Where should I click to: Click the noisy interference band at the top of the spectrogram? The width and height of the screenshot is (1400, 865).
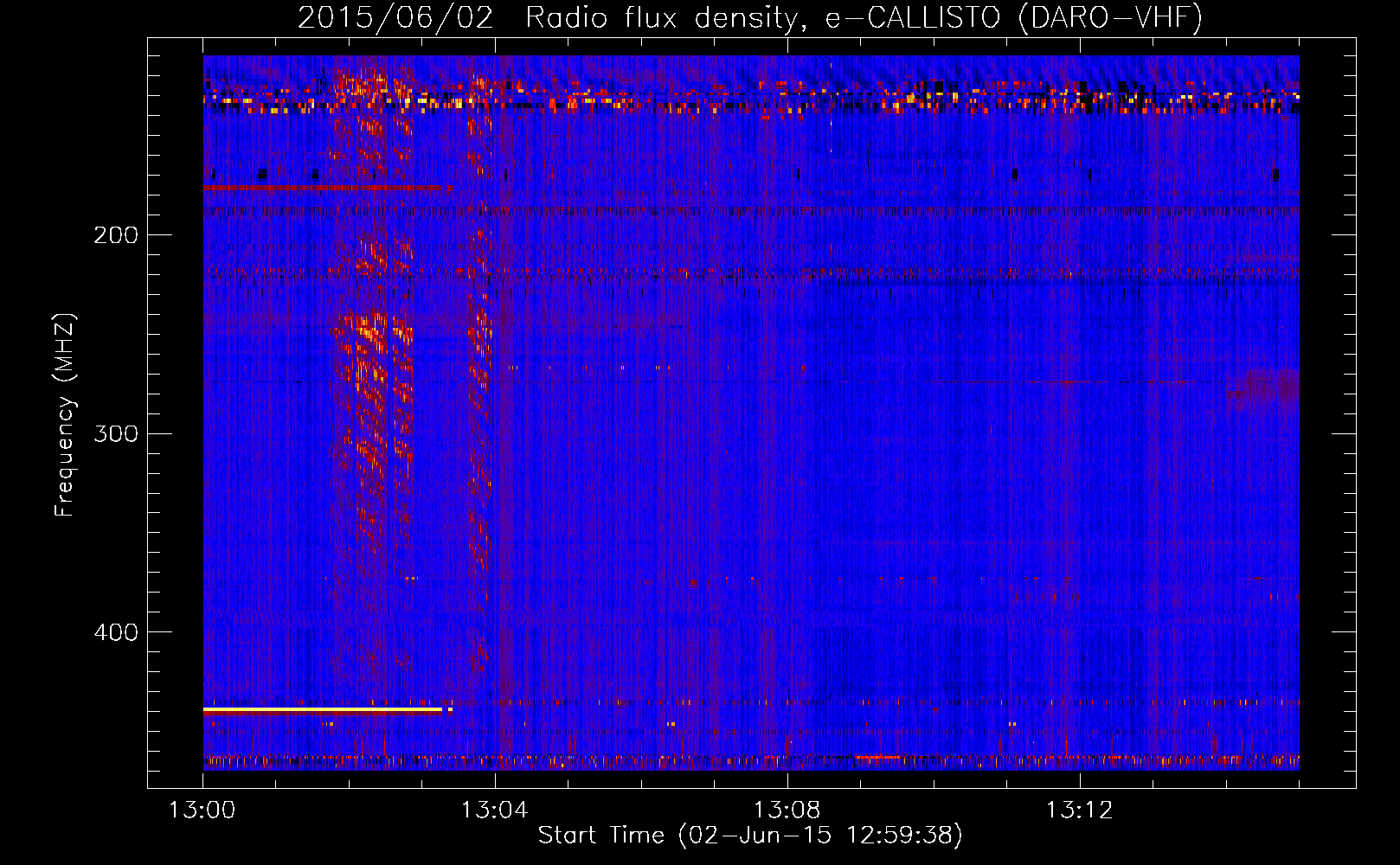click(751, 98)
